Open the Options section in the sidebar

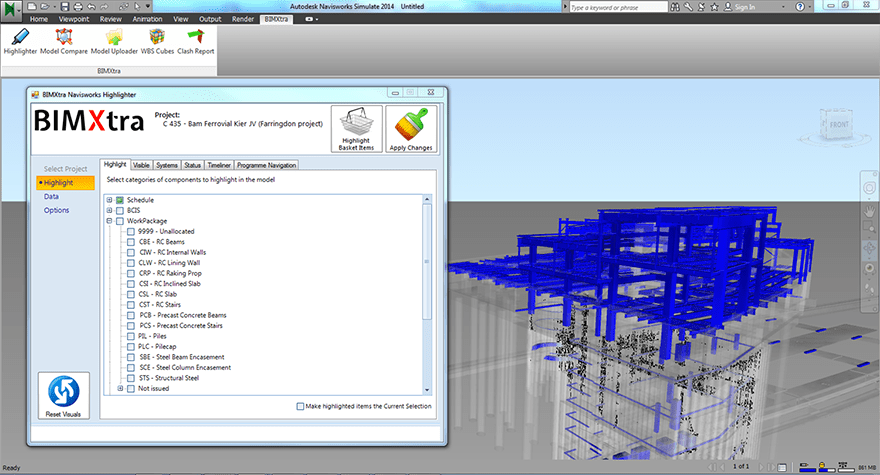57,210
